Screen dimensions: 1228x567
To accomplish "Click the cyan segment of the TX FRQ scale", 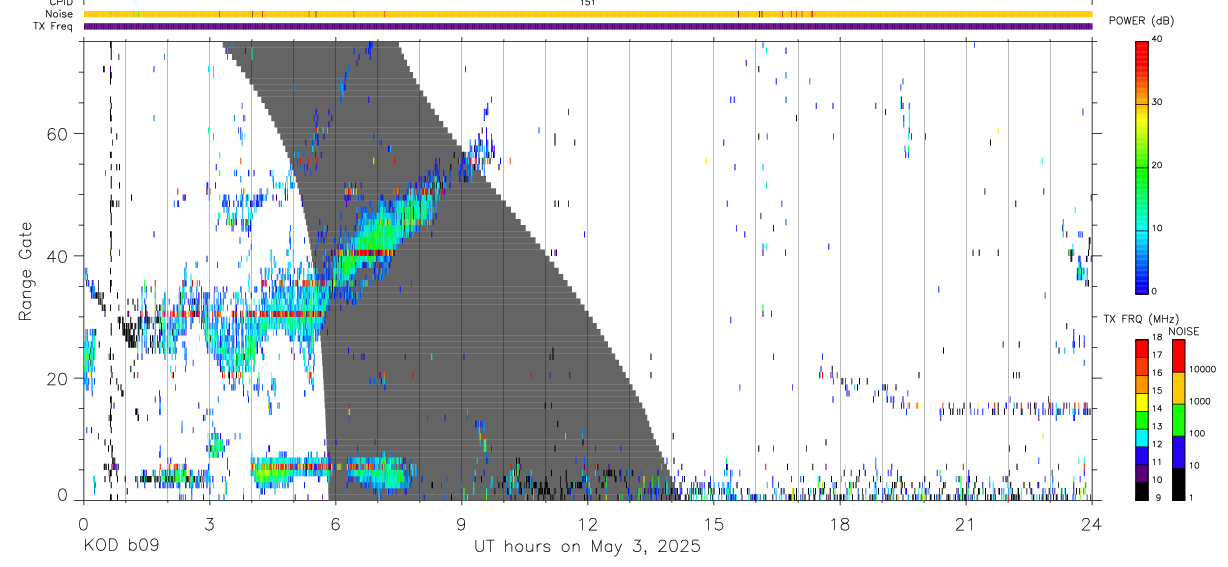I will coord(1142,437).
